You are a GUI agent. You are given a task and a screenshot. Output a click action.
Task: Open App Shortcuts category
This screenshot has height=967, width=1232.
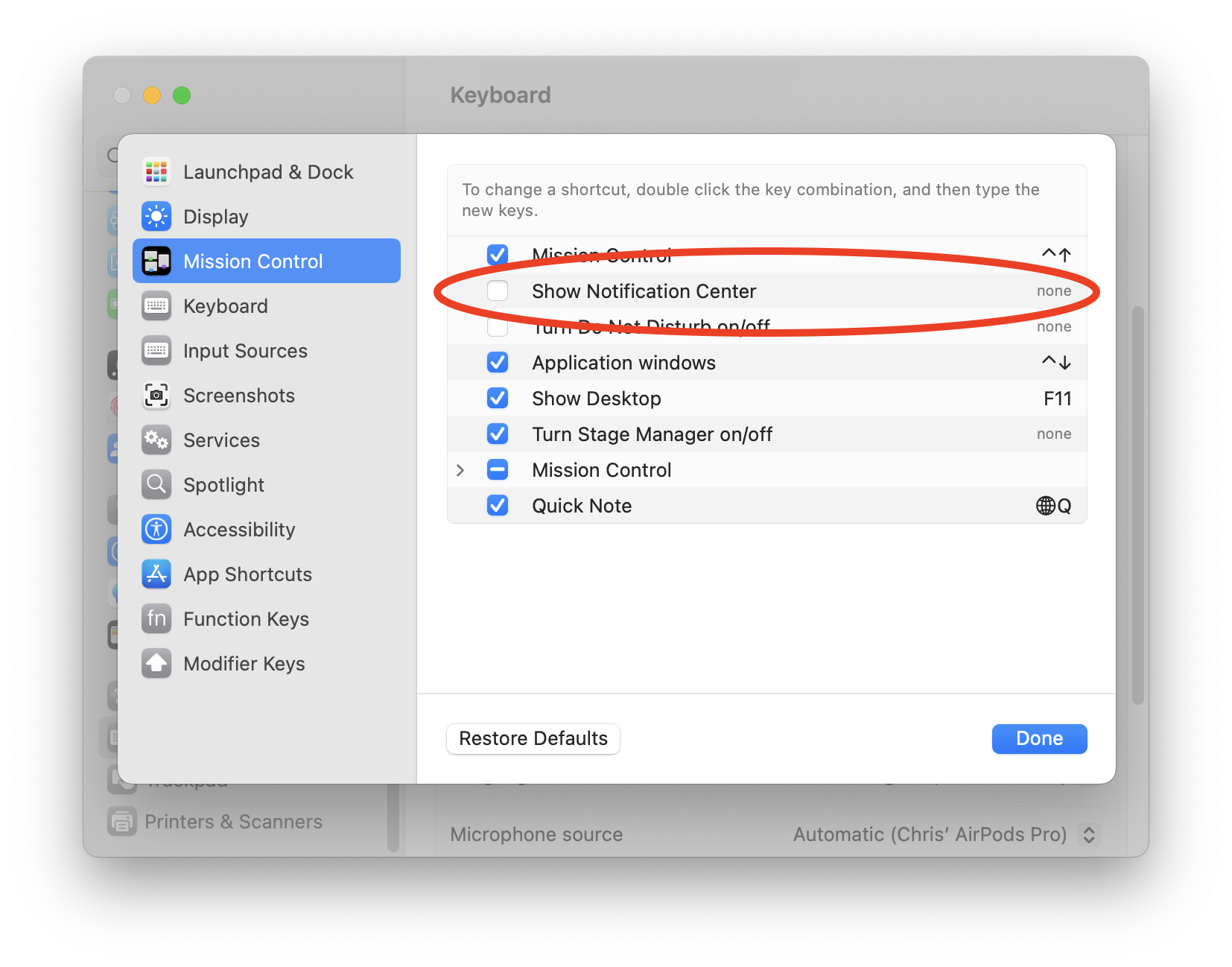(x=267, y=574)
